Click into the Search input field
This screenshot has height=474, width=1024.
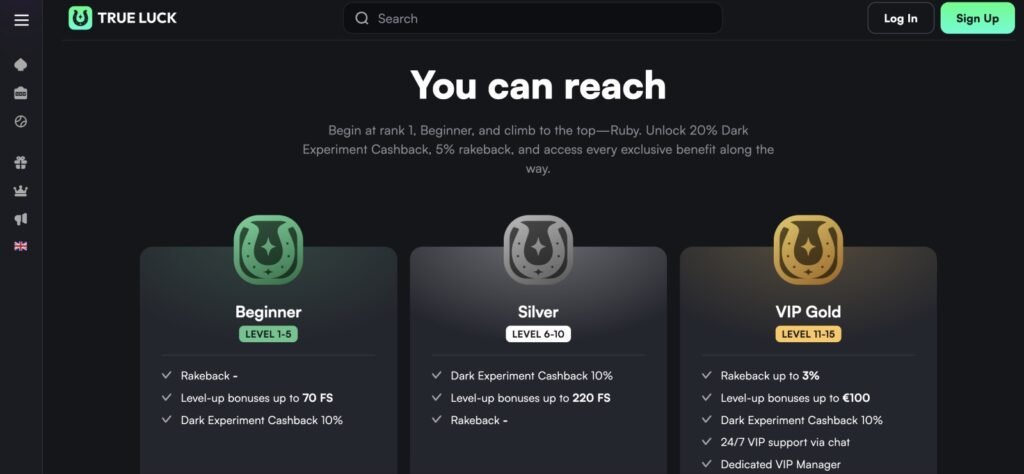click(540, 18)
